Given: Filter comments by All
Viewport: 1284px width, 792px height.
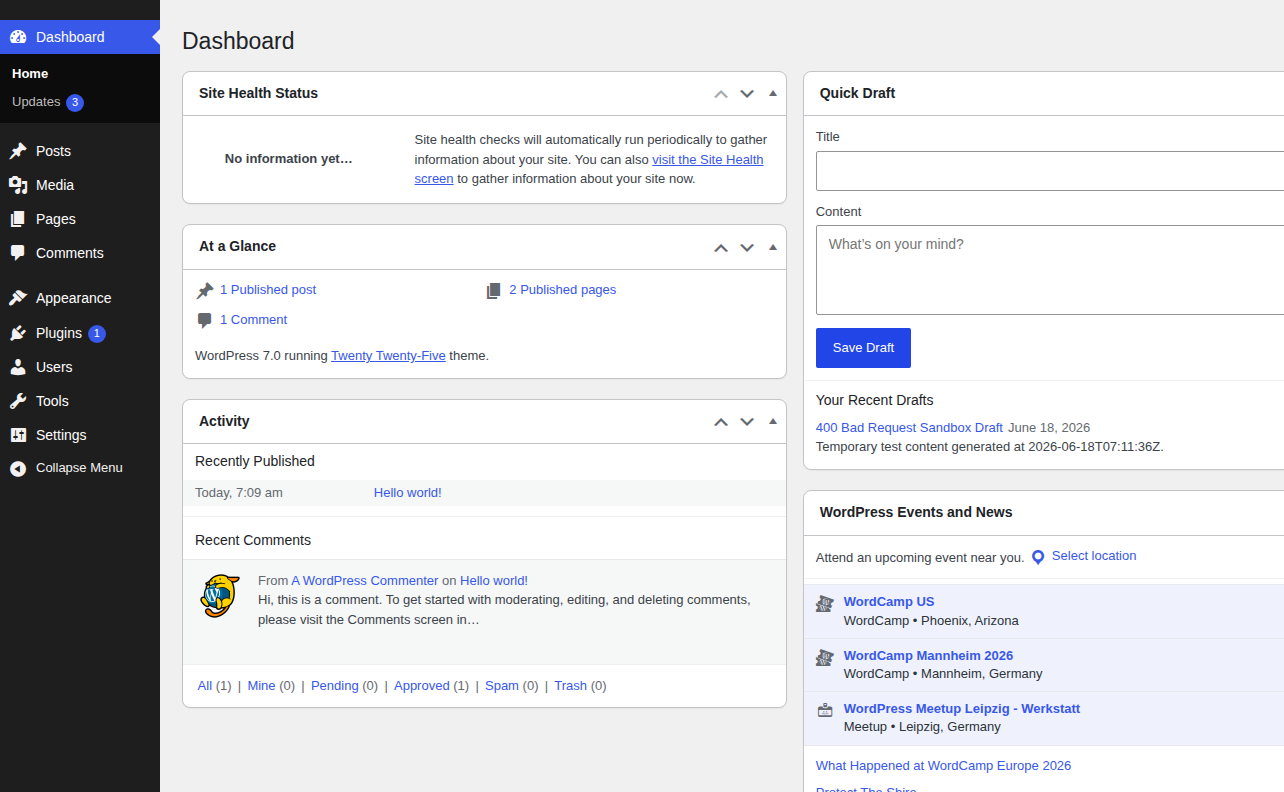Looking at the screenshot, I should pyautogui.click(x=205, y=686).
